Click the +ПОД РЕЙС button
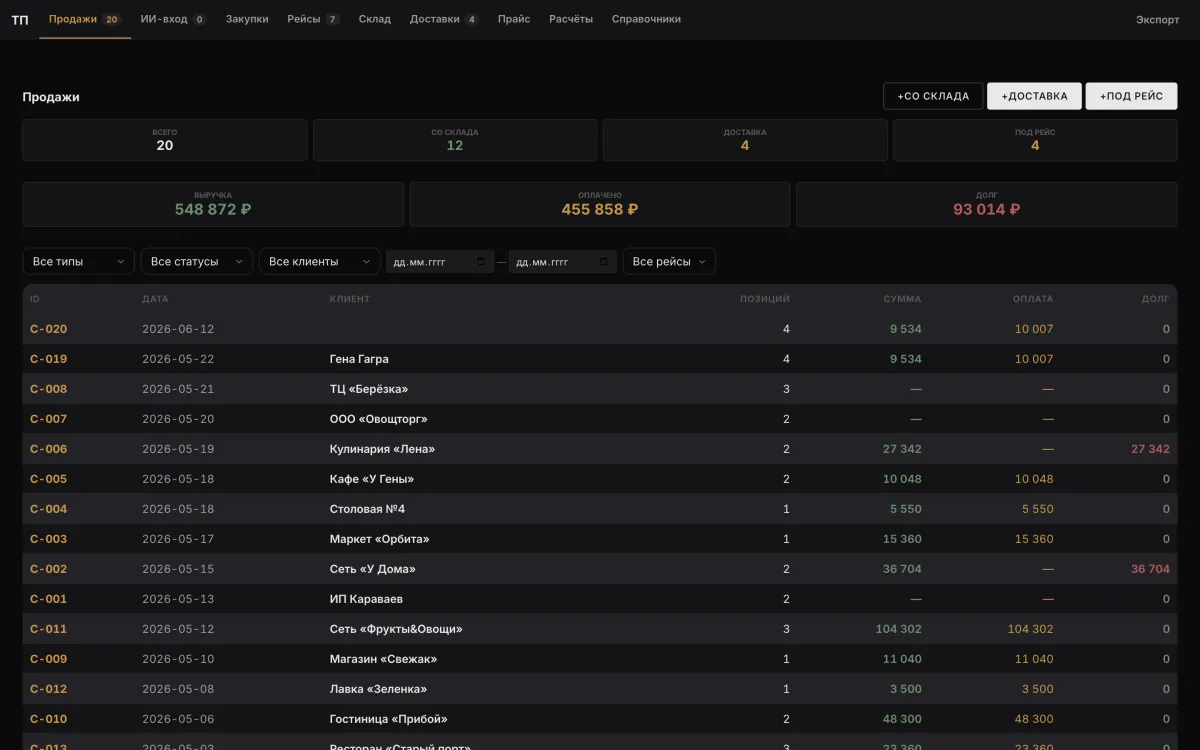 1131,96
